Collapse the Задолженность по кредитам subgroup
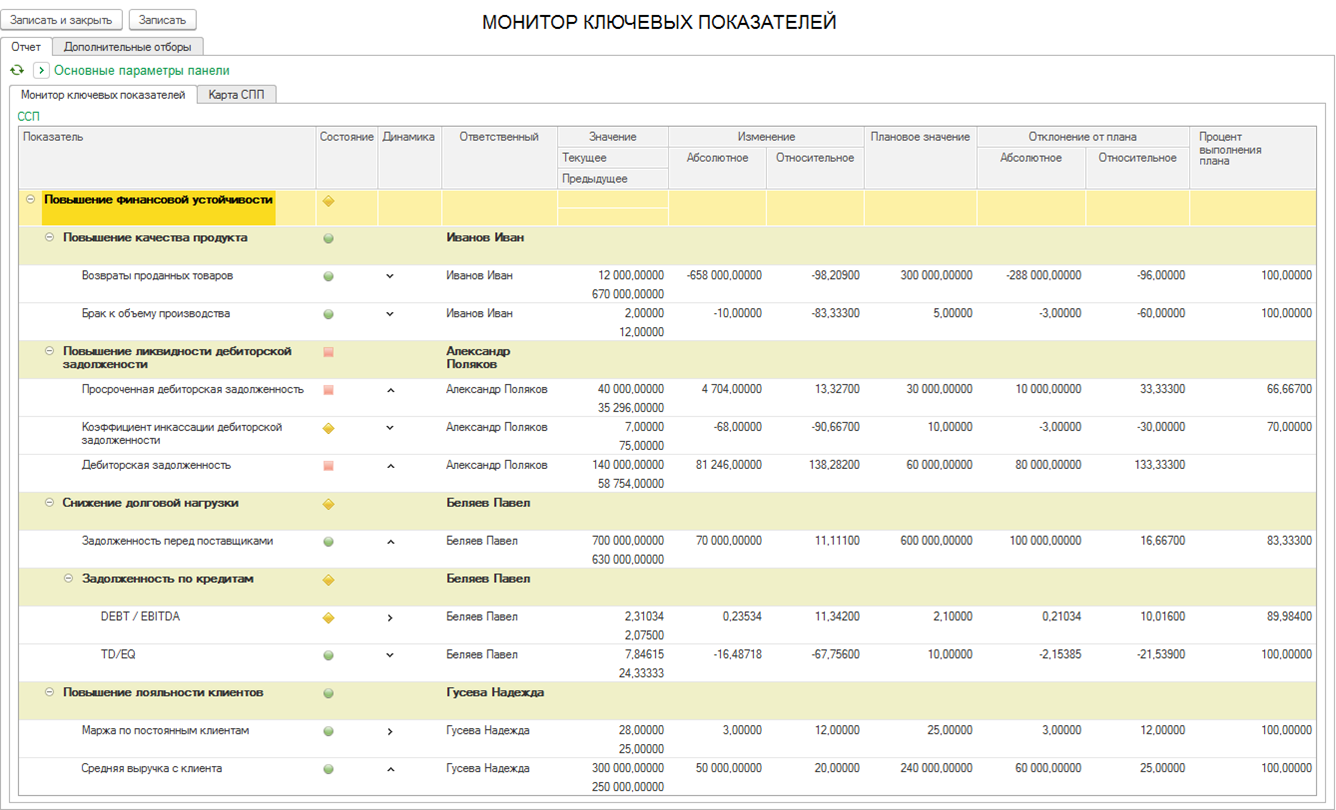 pyautogui.click(x=68, y=579)
